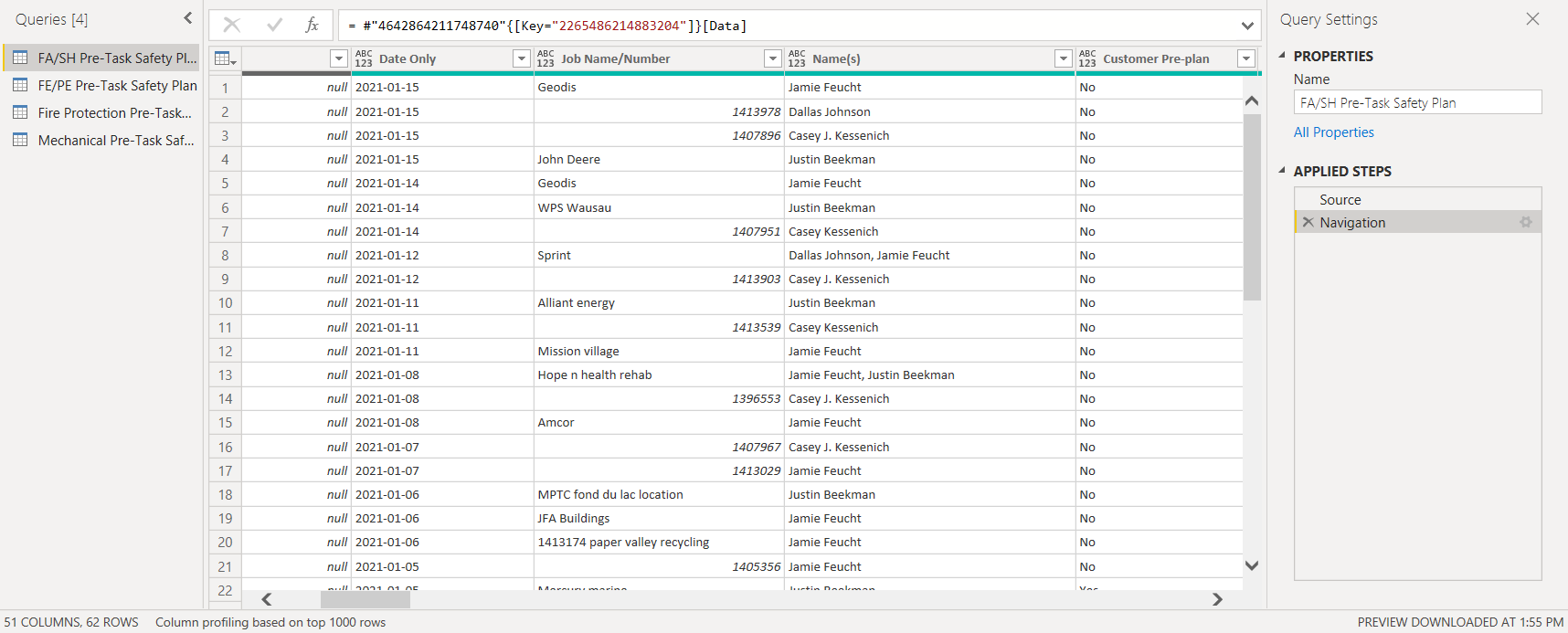Select the 'WPS Wausau' cell
This screenshot has height=633, width=1568.
659,207
